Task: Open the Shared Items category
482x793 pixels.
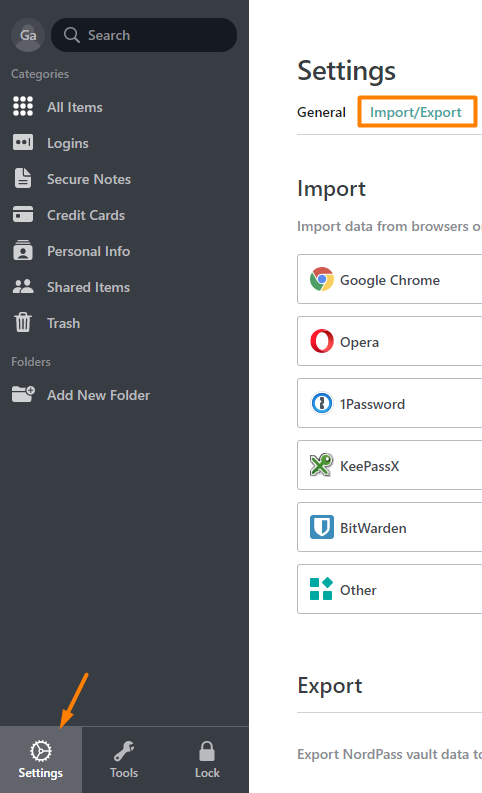Action: point(89,287)
